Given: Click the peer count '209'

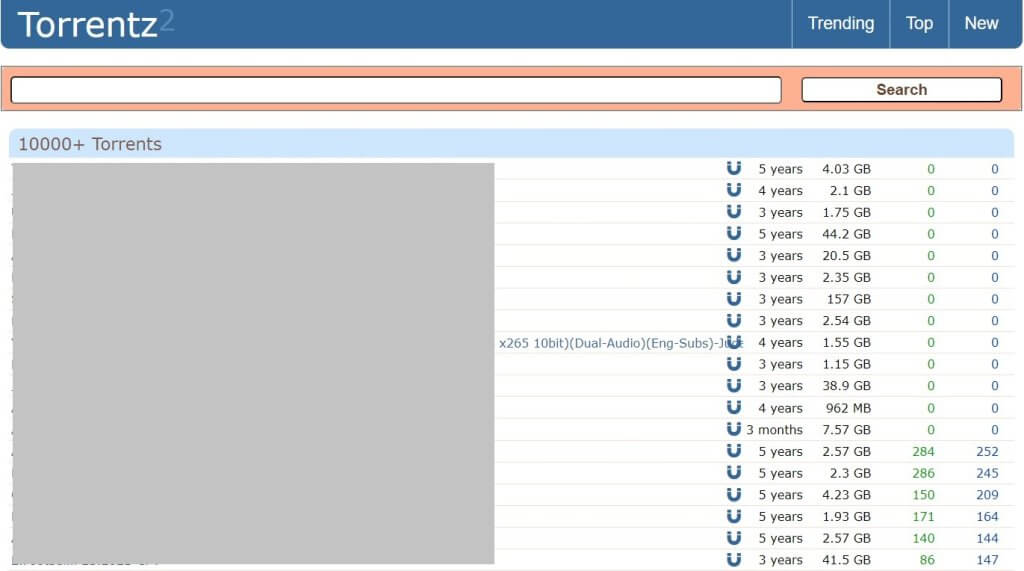Looking at the screenshot, I should (x=987, y=495).
